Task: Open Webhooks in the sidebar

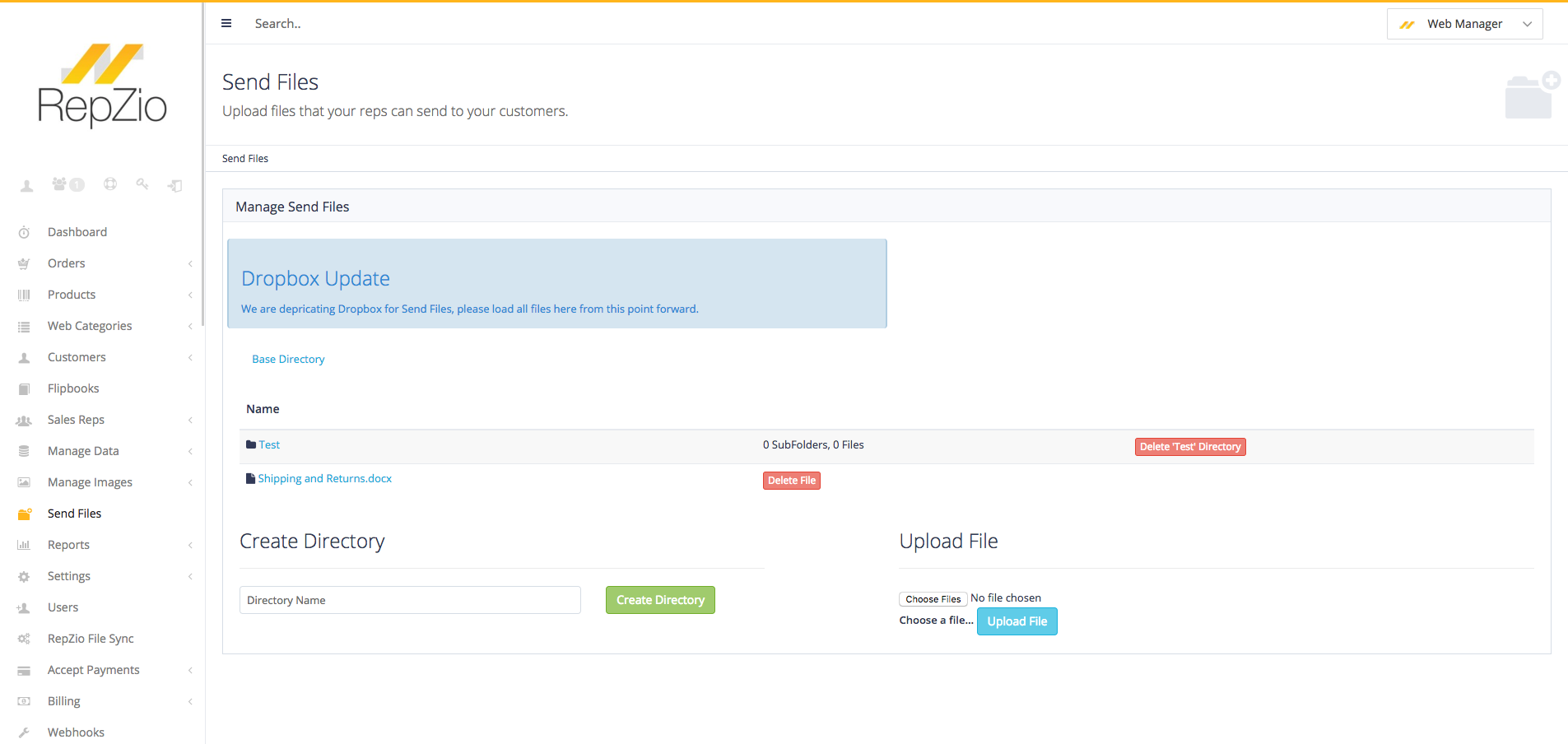Action: pyautogui.click(x=76, y=732)
